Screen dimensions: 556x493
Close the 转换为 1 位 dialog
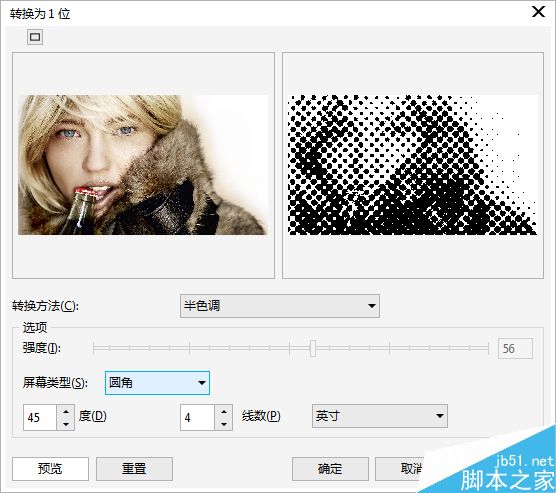click(538, 12)
